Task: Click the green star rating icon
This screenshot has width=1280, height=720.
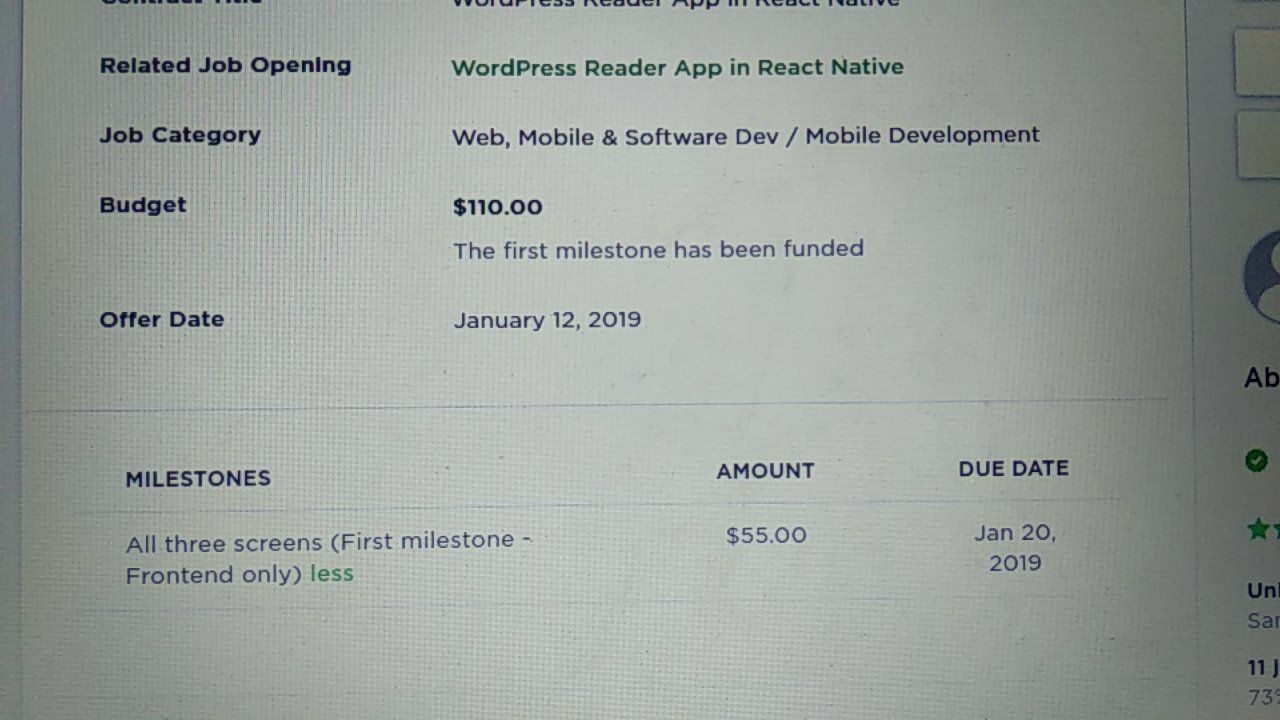Action: 1258,529
